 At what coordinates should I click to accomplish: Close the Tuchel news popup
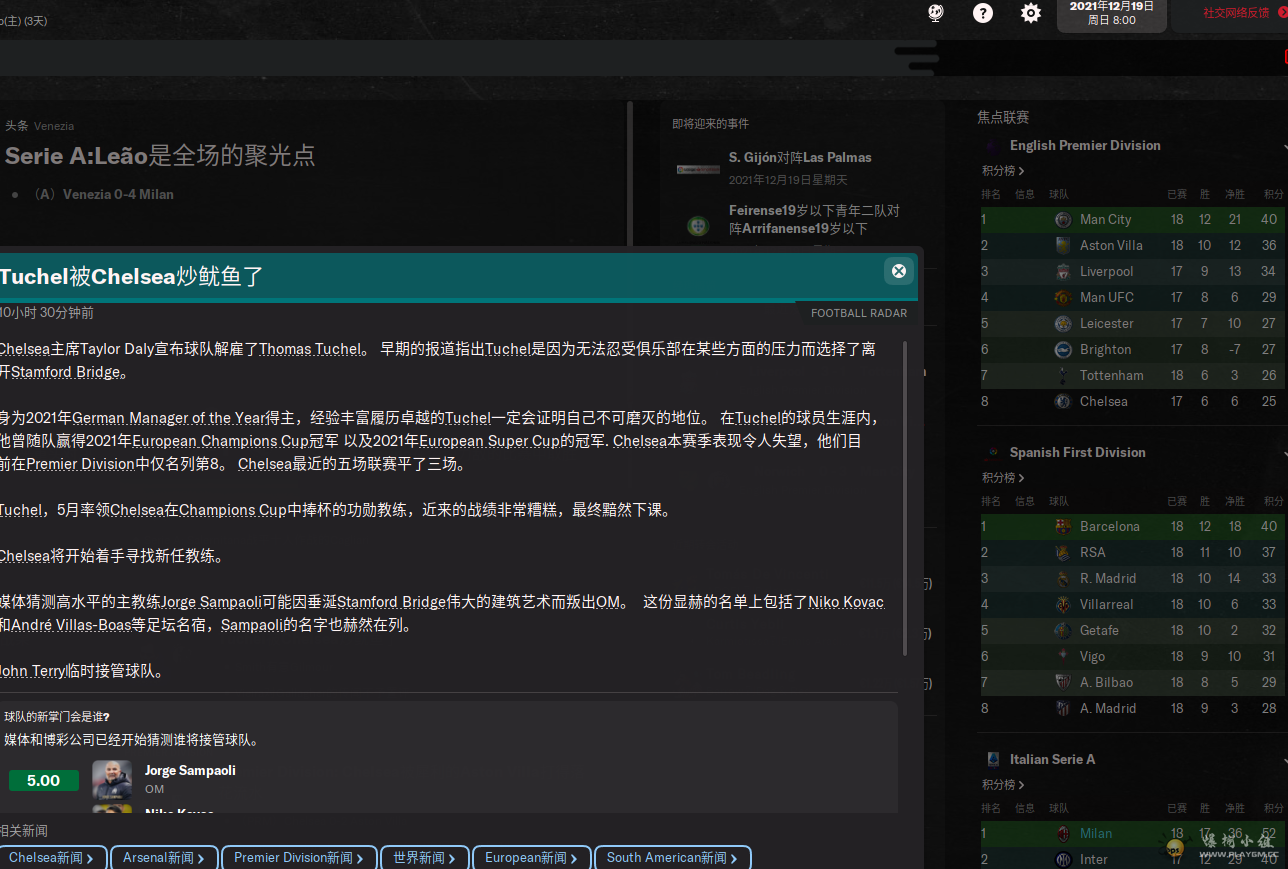[898, 271]
